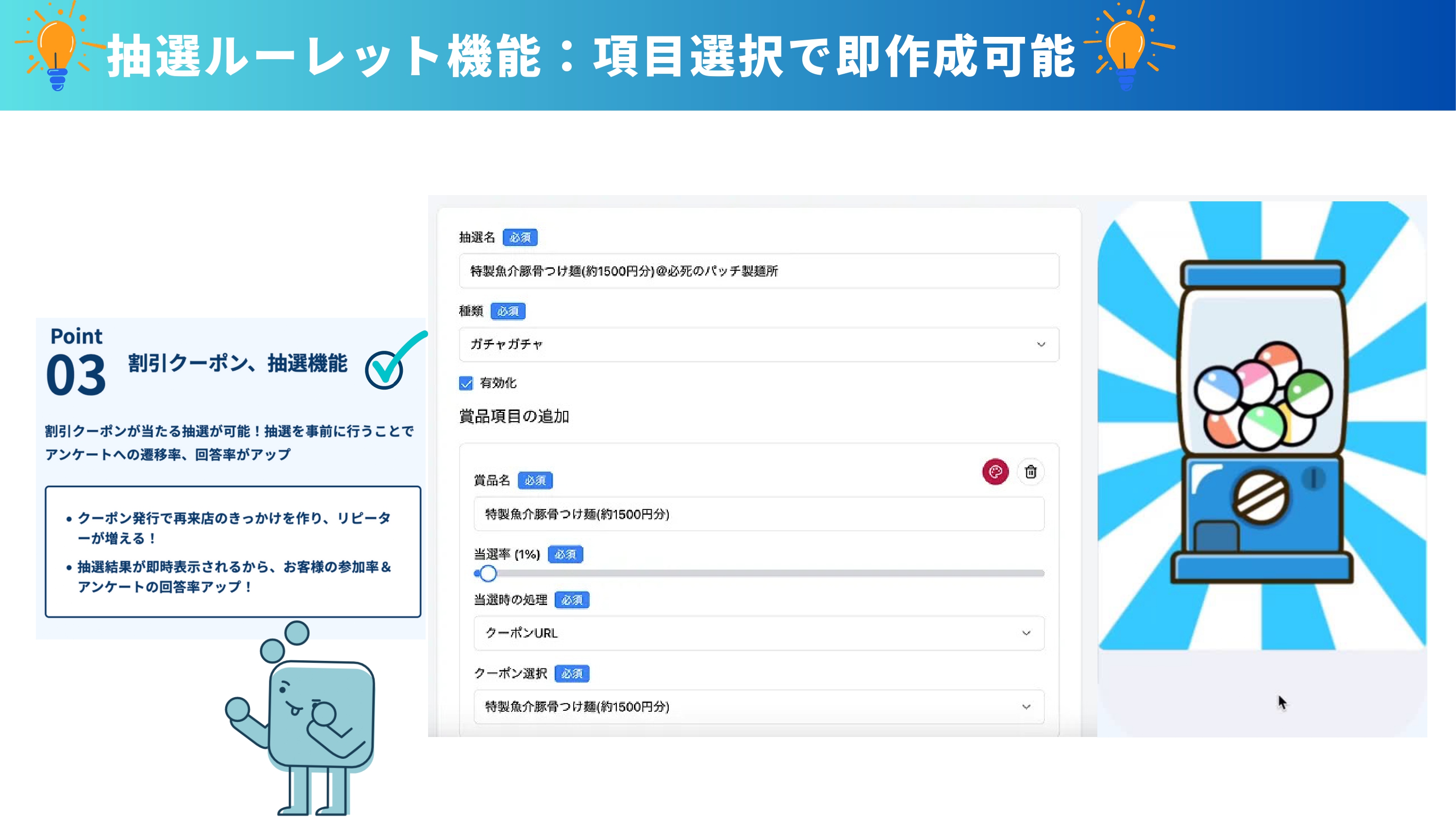
Task: Click the Point 03 label
Action: click(x=76, y=362)
